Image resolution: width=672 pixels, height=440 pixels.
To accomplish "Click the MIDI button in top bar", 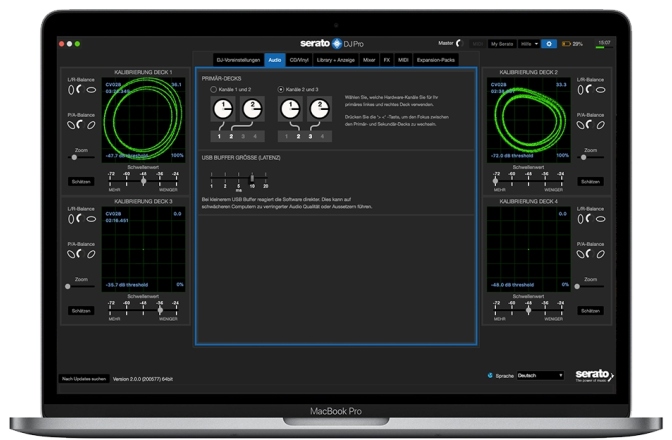I will [477, 44].
